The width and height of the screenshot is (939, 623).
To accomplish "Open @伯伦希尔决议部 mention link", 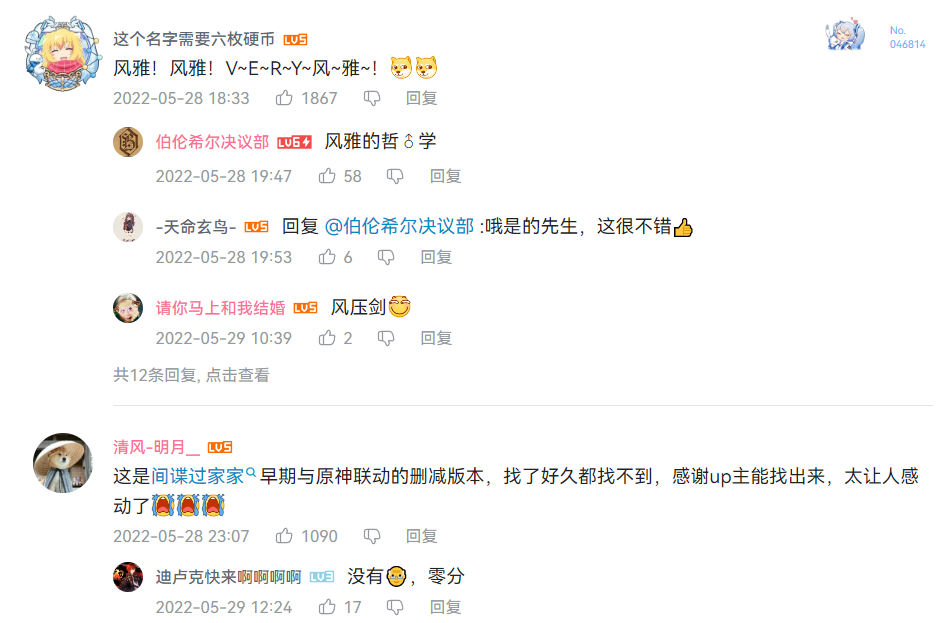I will (x=399, y=226).
